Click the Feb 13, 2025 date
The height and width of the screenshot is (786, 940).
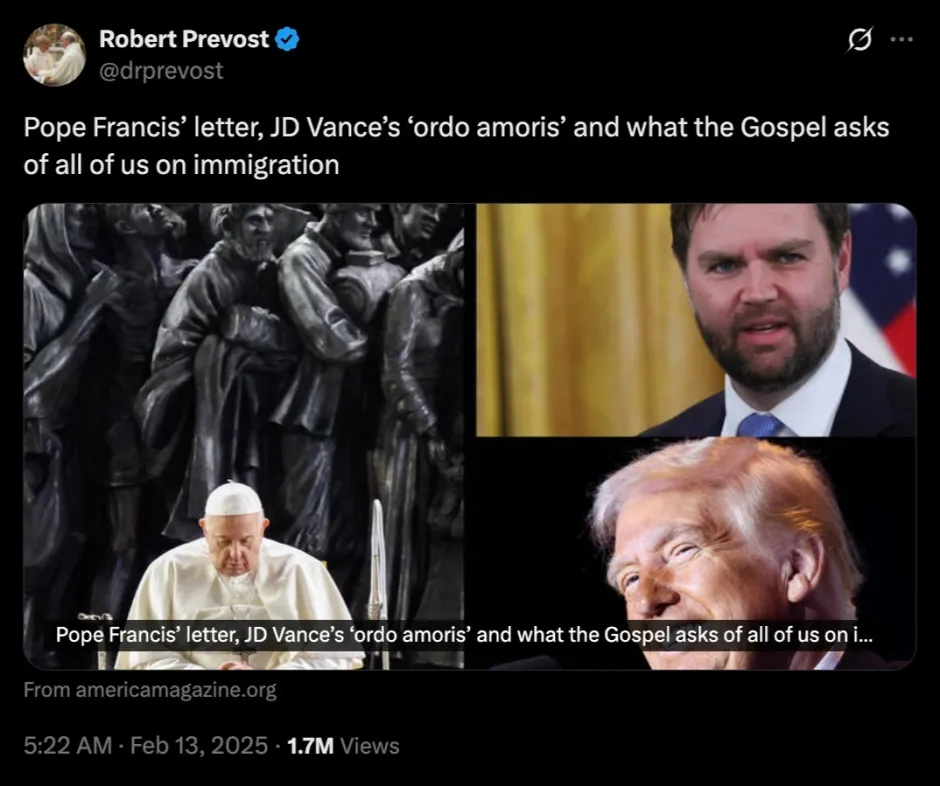click(198, 746)
